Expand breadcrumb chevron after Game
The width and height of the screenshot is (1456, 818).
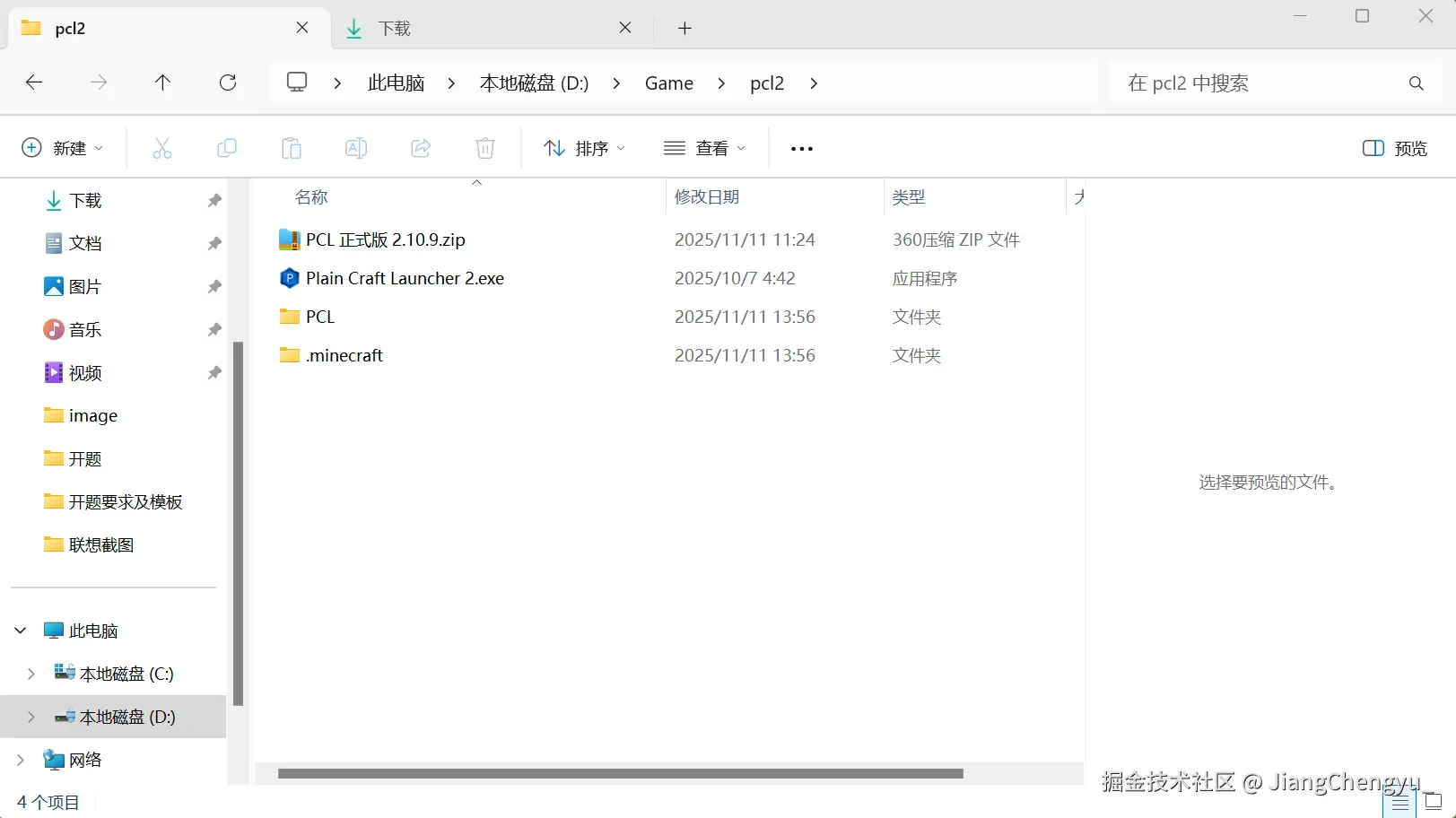pos(721,83)
